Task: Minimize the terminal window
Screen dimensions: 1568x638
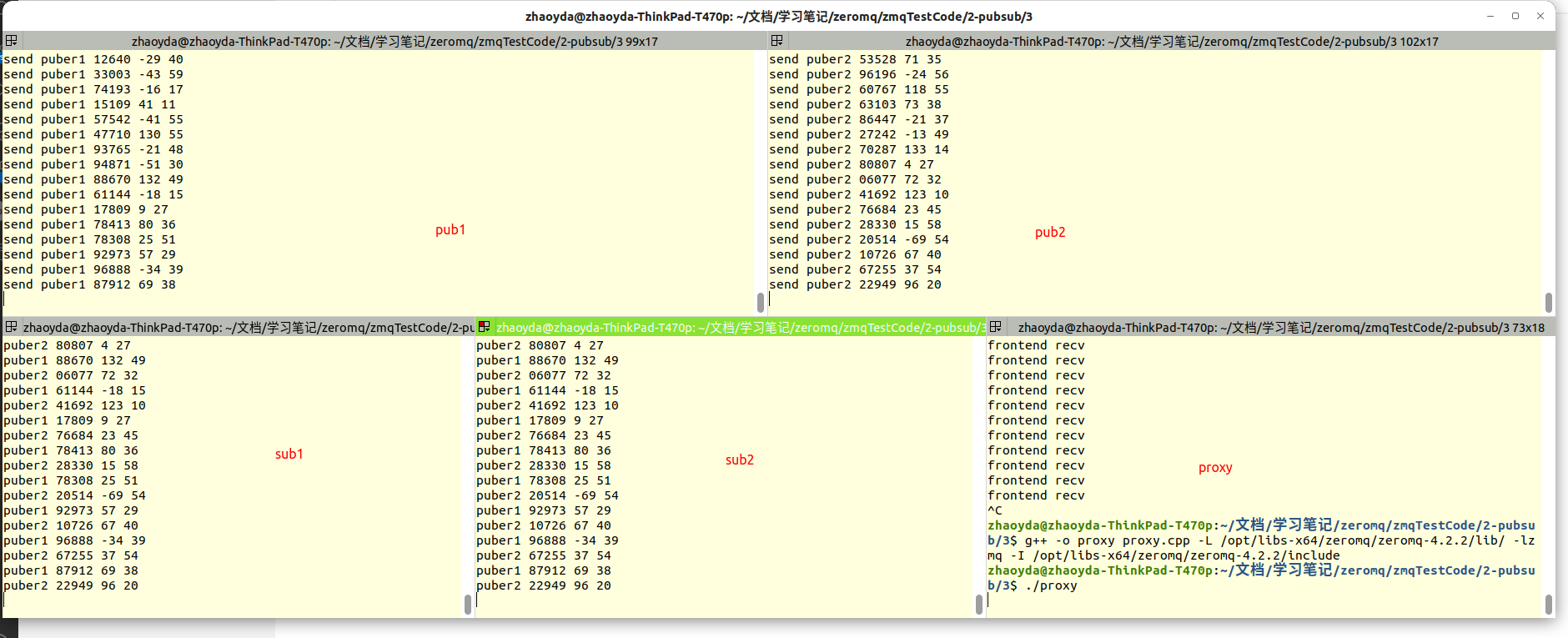Action: coord(1490,16)
